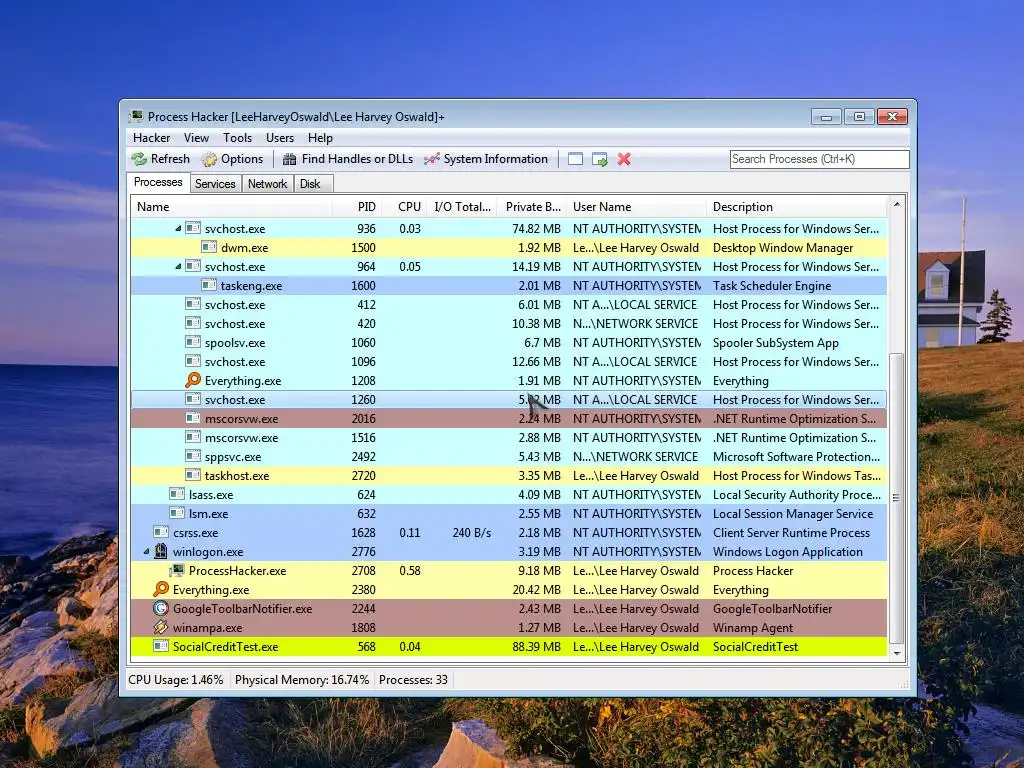
Task: Click the GoogleToolbarNotifier.exe icon
Action: 161,608
